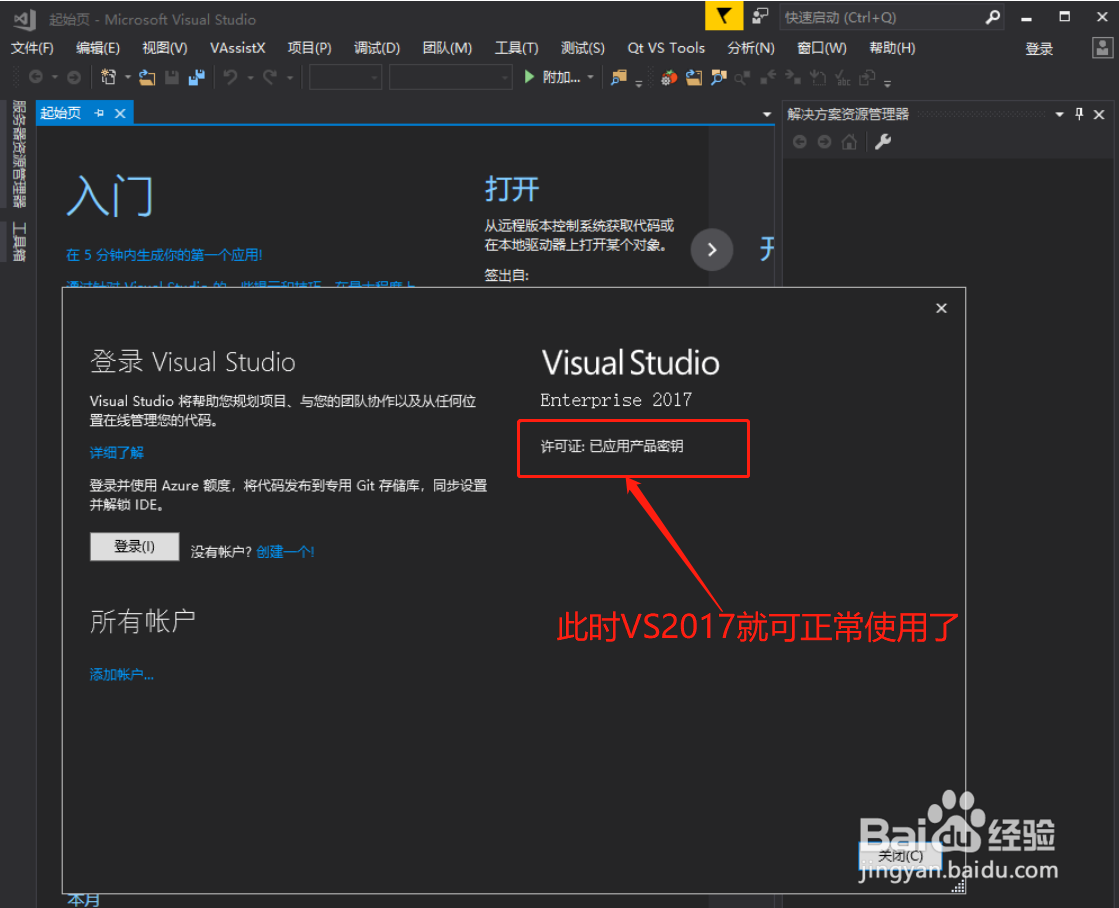Click the round next arrow on start page
This screenshot has height=908, width=1119.
pyautogui.click(x=712, y=250)
